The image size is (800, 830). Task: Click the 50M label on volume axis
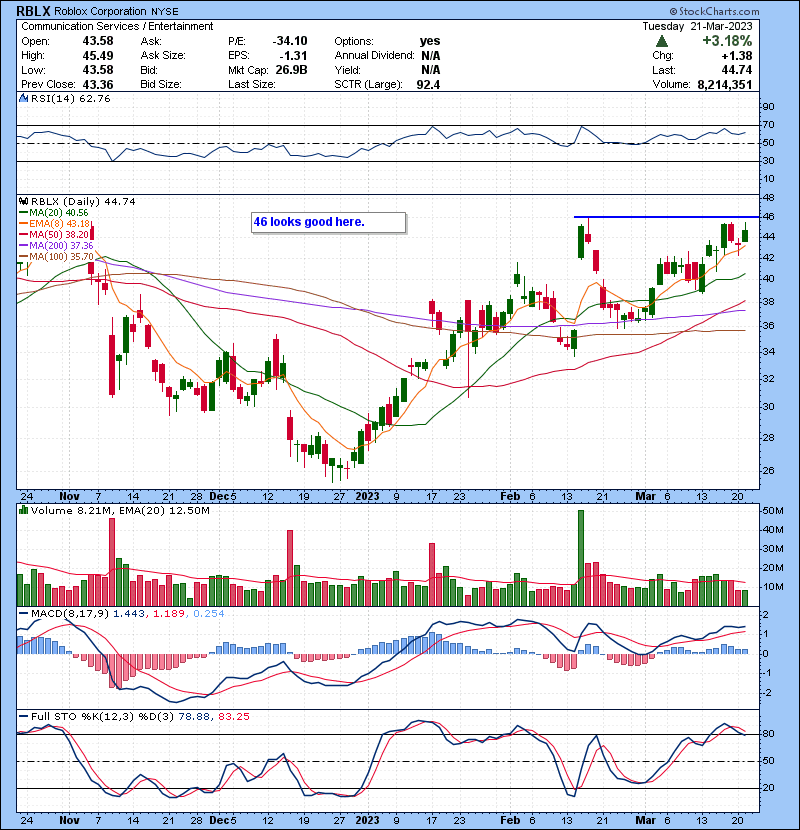[772, 511]
